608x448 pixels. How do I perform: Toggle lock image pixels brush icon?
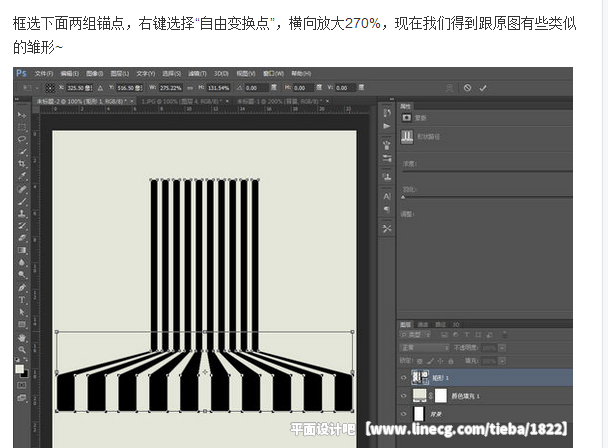click(x=430, y=361)
